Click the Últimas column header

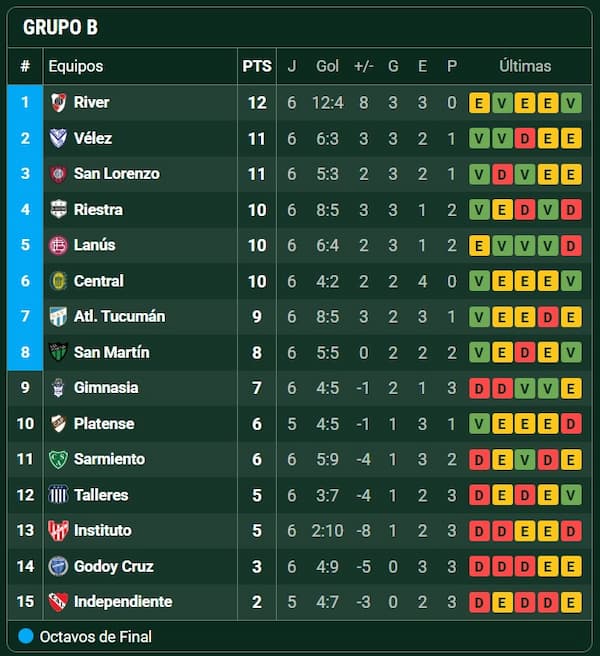pyautogui.click(x=525, y=66)
